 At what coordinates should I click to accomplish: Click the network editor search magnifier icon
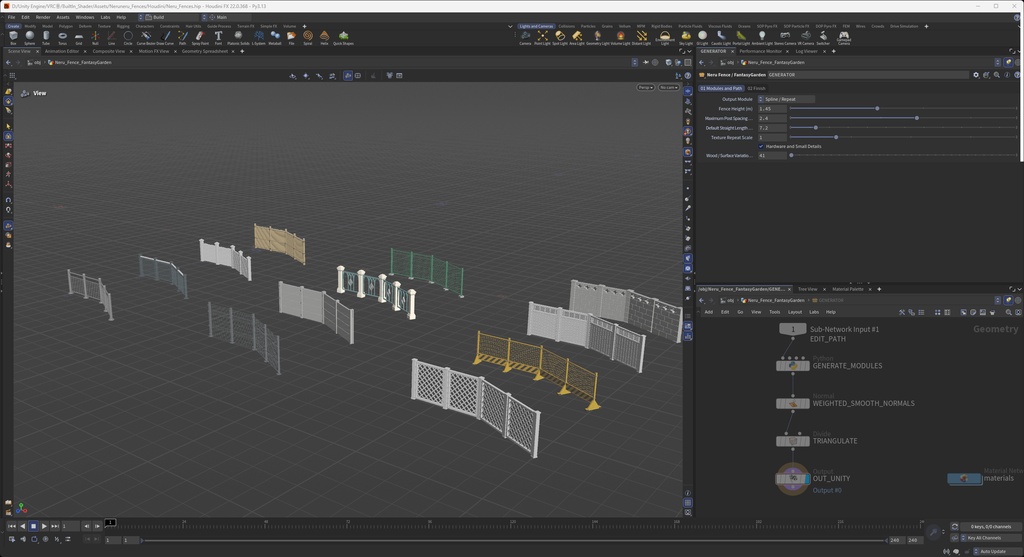pyautogui.click(x=1008, y=312)
